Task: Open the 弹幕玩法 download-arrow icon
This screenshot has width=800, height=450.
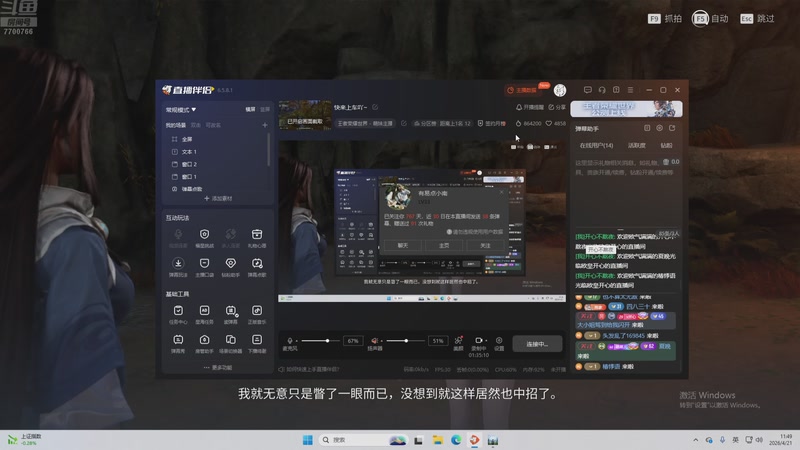Action: point(178,263)
